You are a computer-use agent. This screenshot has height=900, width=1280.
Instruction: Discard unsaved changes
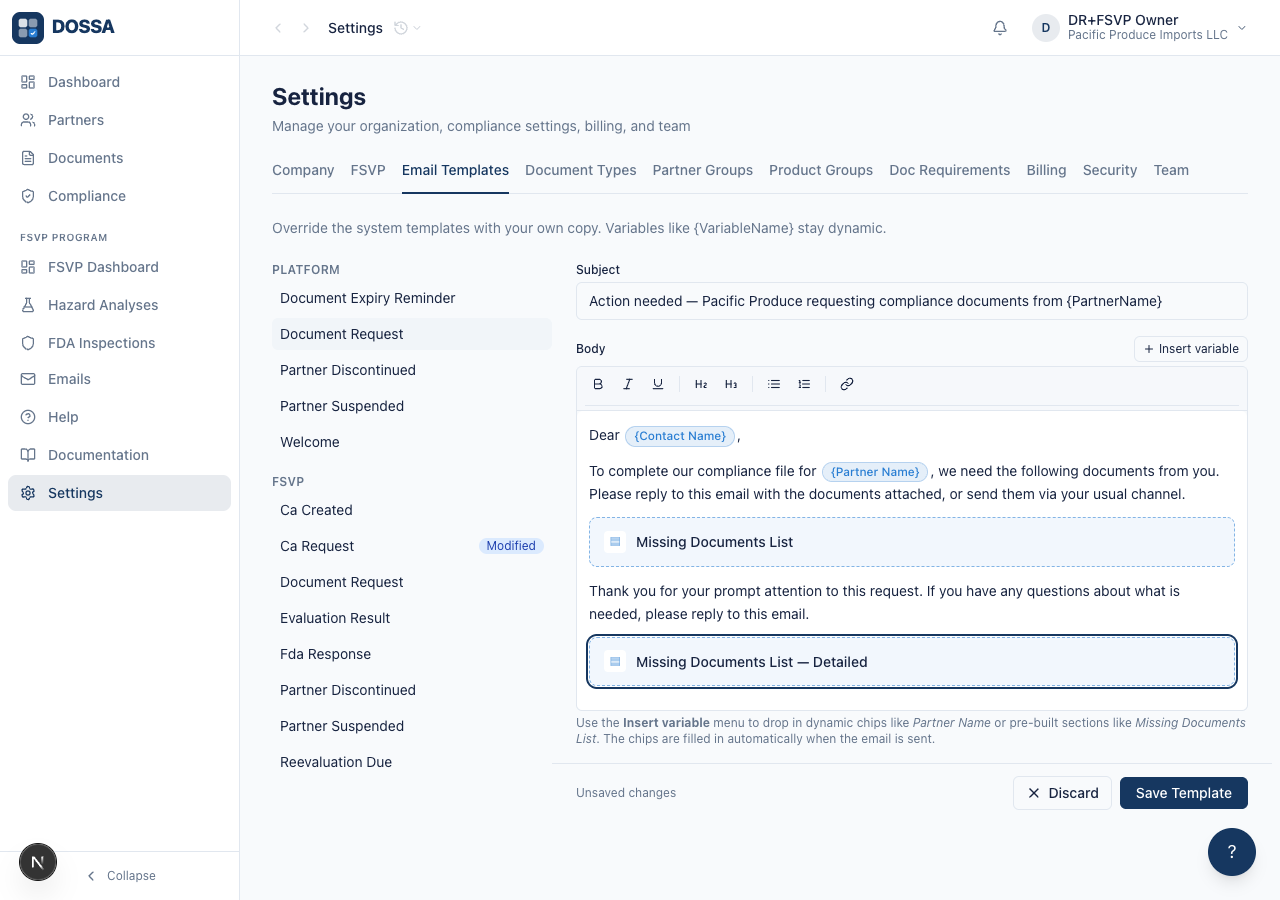point(1062,793)
